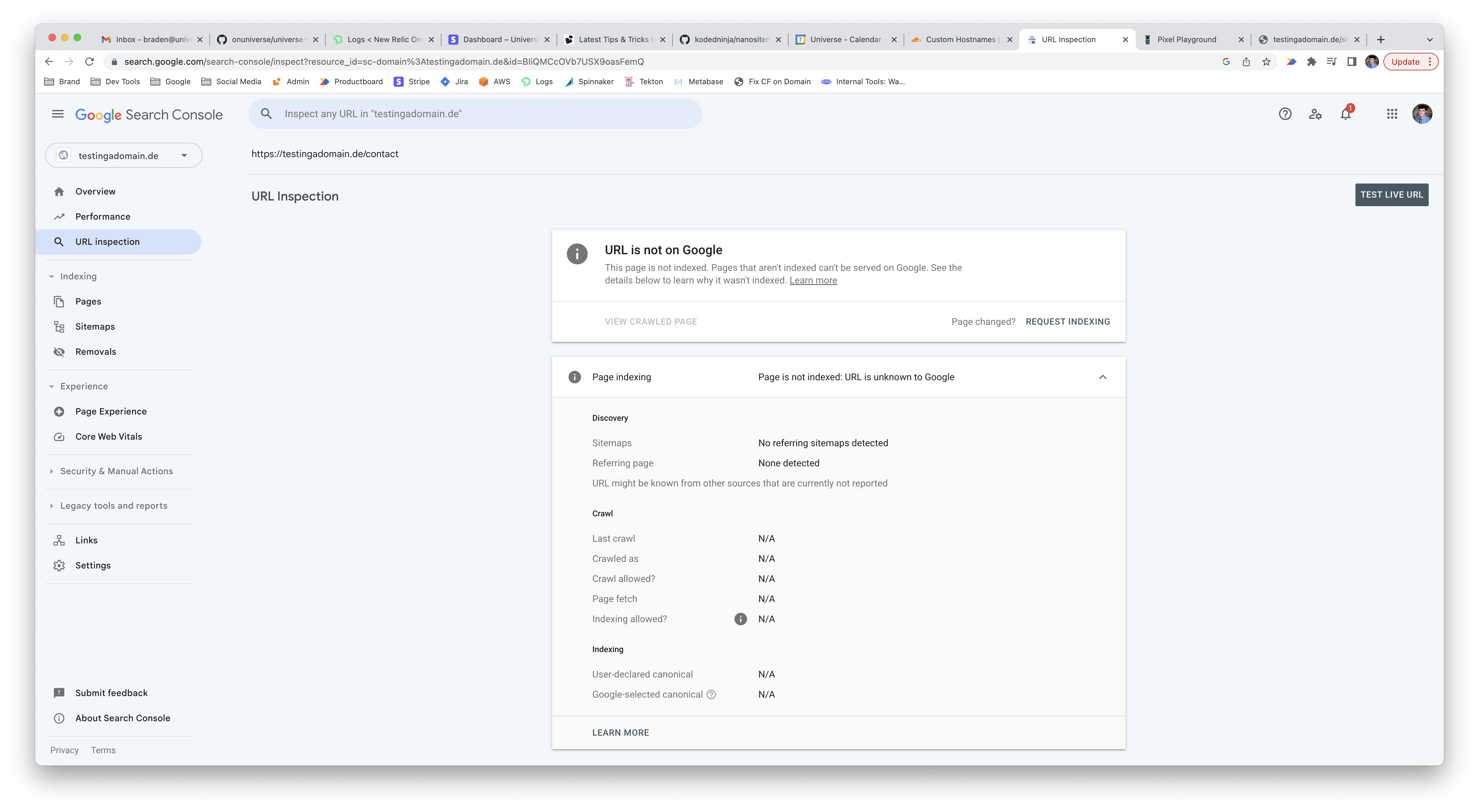Open the Google apps grid
This screenshot has width=1479, height=812.
click(x=1392, y=114)
